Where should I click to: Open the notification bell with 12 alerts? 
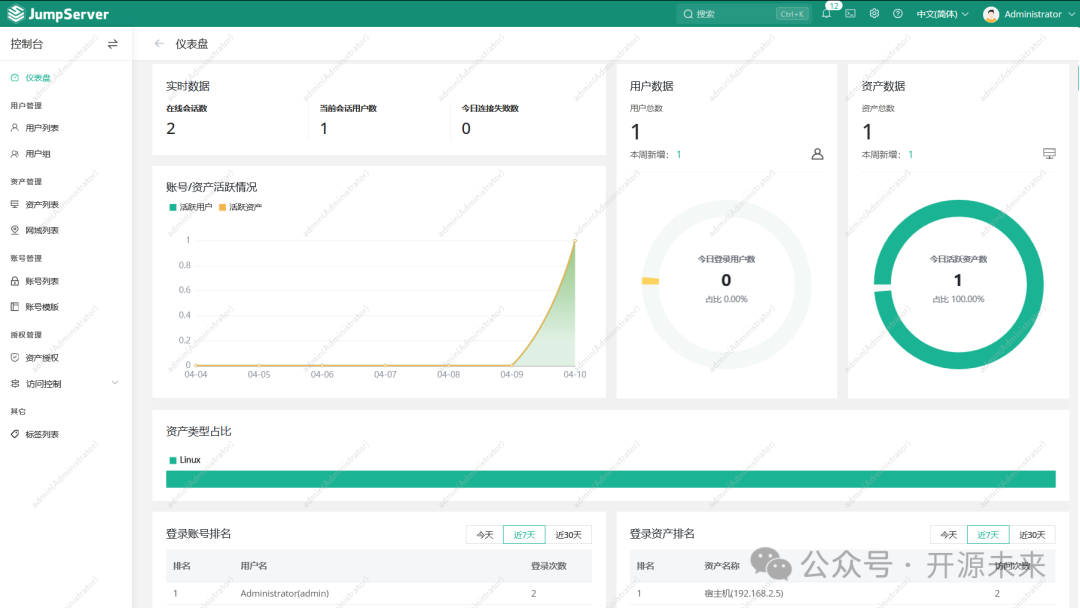(827, 13)
